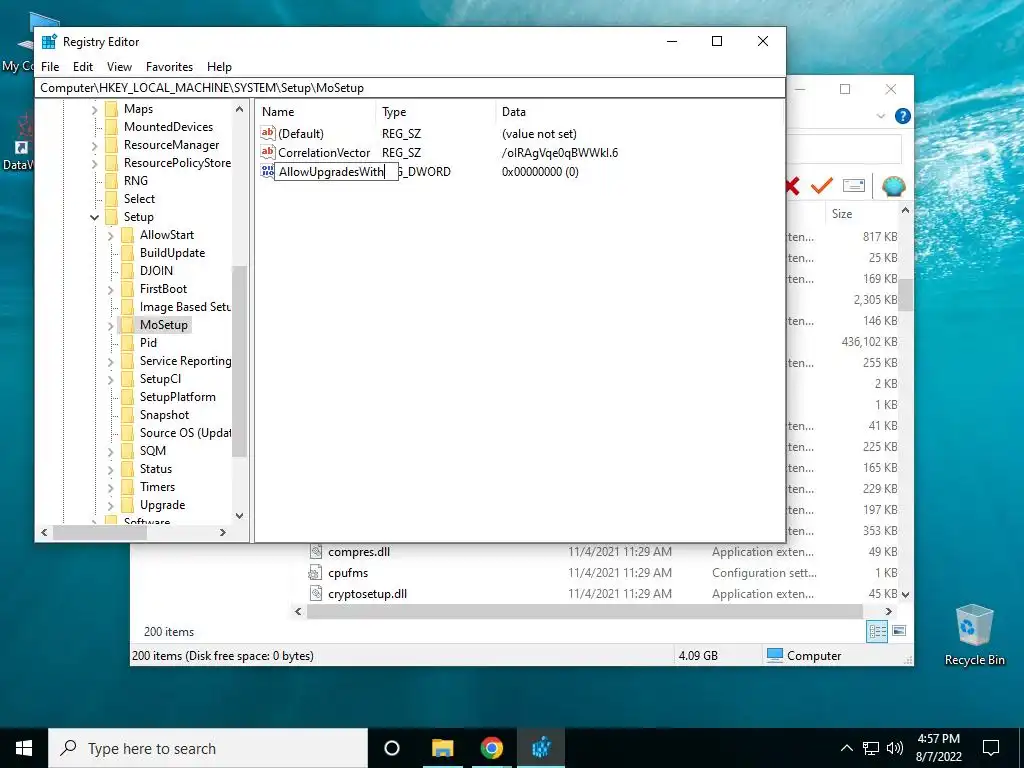Select the Maps folder icon
This screenshot has width=1024, height=768.
(x=111, y=109)
